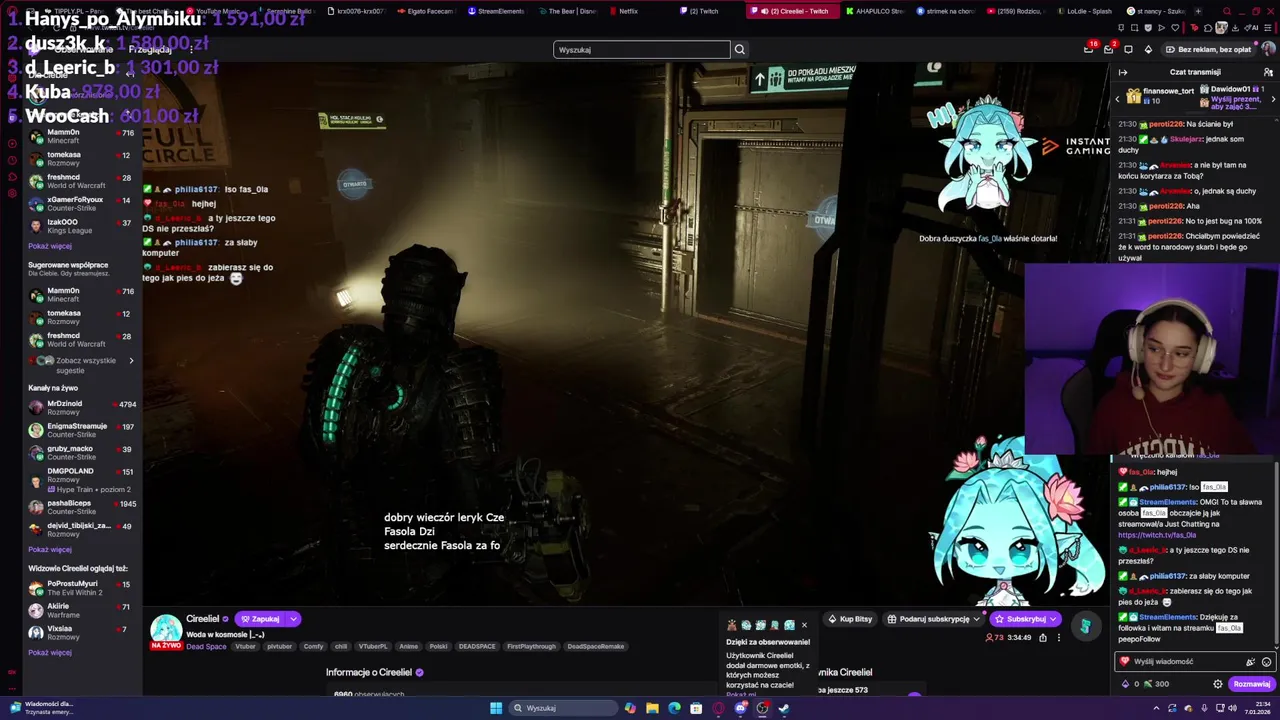Click the browser search-tabs magnifier icon
The height and width of the screenshot is (720, 1280).
(1226, 11)
